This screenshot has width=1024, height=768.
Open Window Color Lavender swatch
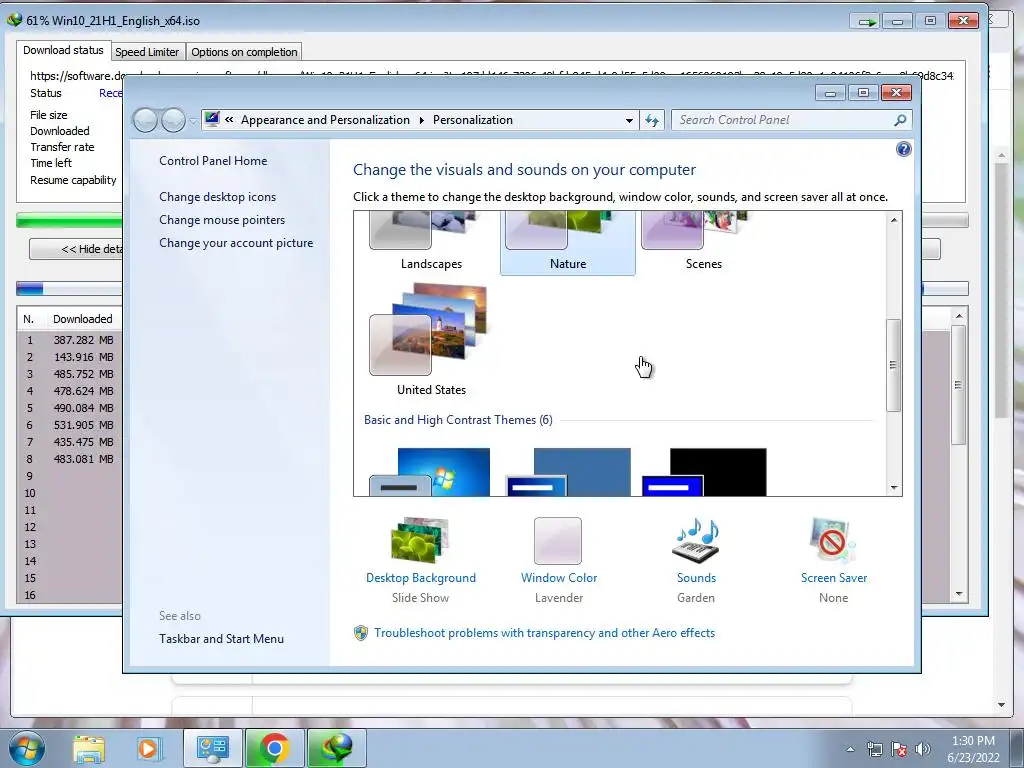coord(558,541)
